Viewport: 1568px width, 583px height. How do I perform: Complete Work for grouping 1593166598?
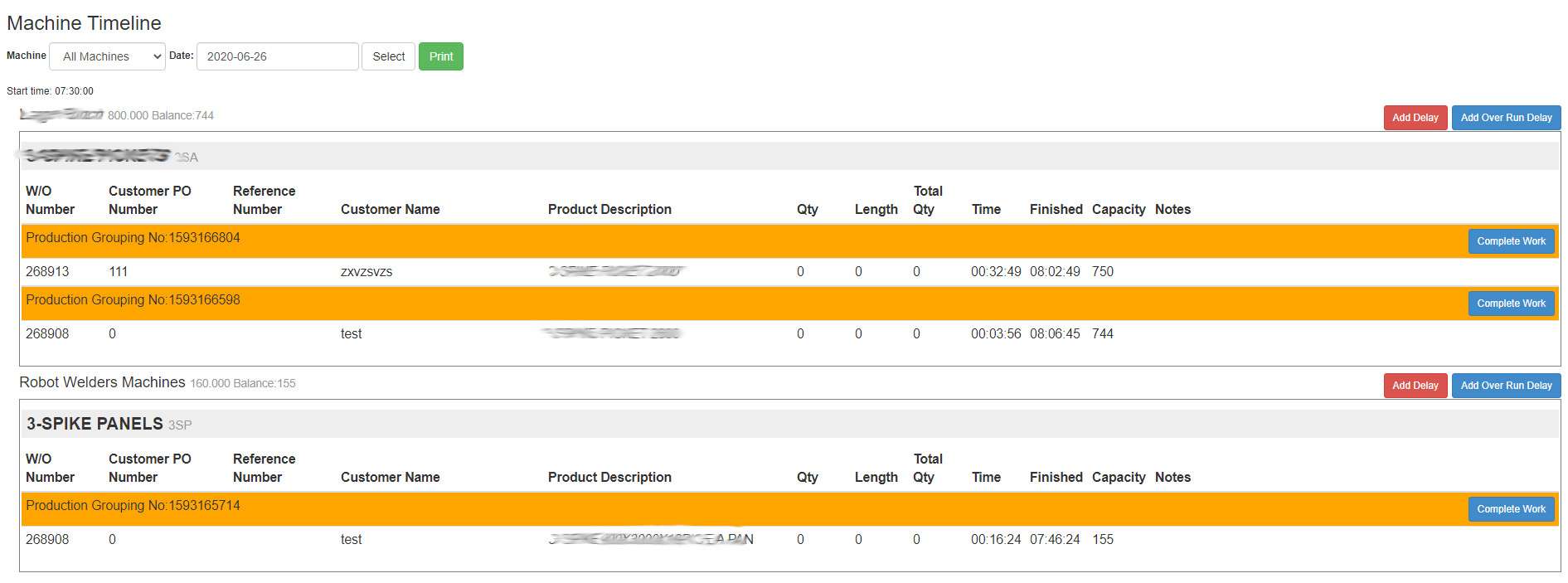click(x=1510, y=304)
